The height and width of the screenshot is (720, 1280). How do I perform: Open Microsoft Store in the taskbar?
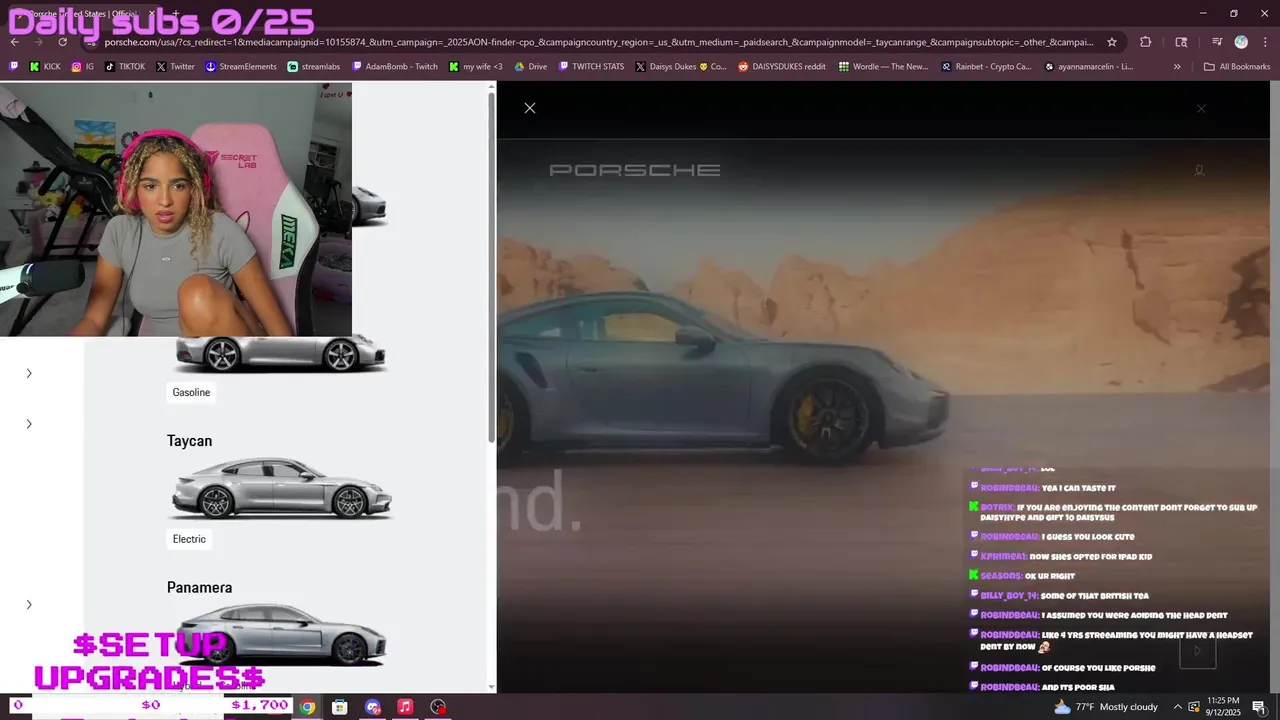click(340, 707)
